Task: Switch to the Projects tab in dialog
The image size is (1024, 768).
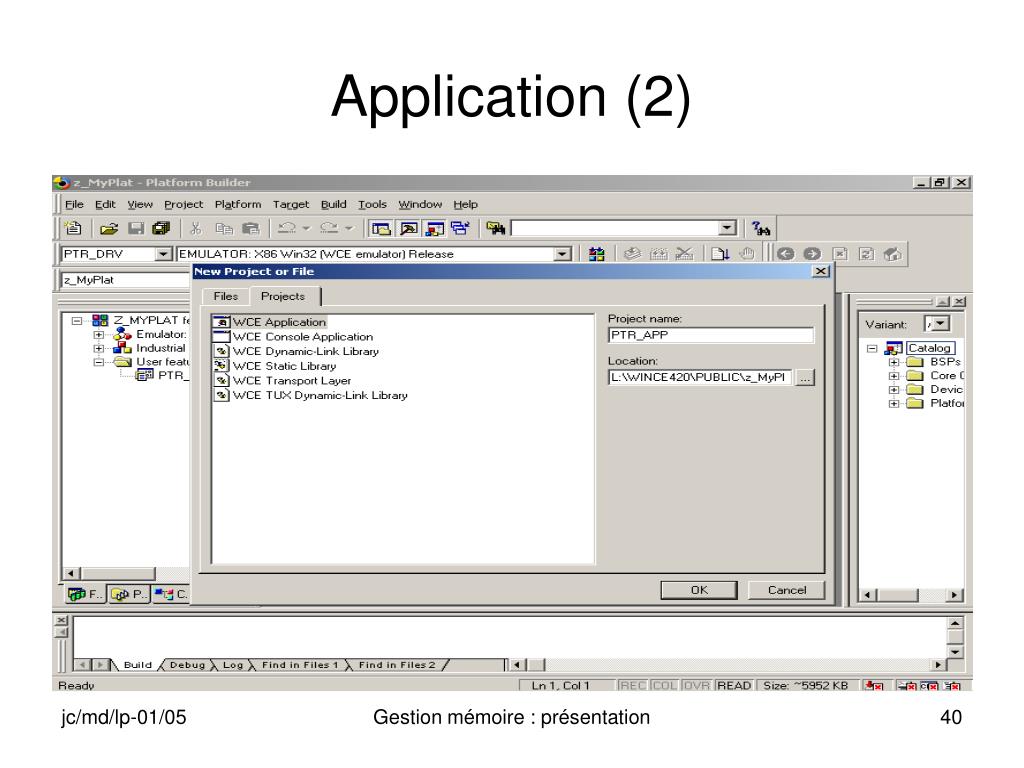Action: point(283,296)
